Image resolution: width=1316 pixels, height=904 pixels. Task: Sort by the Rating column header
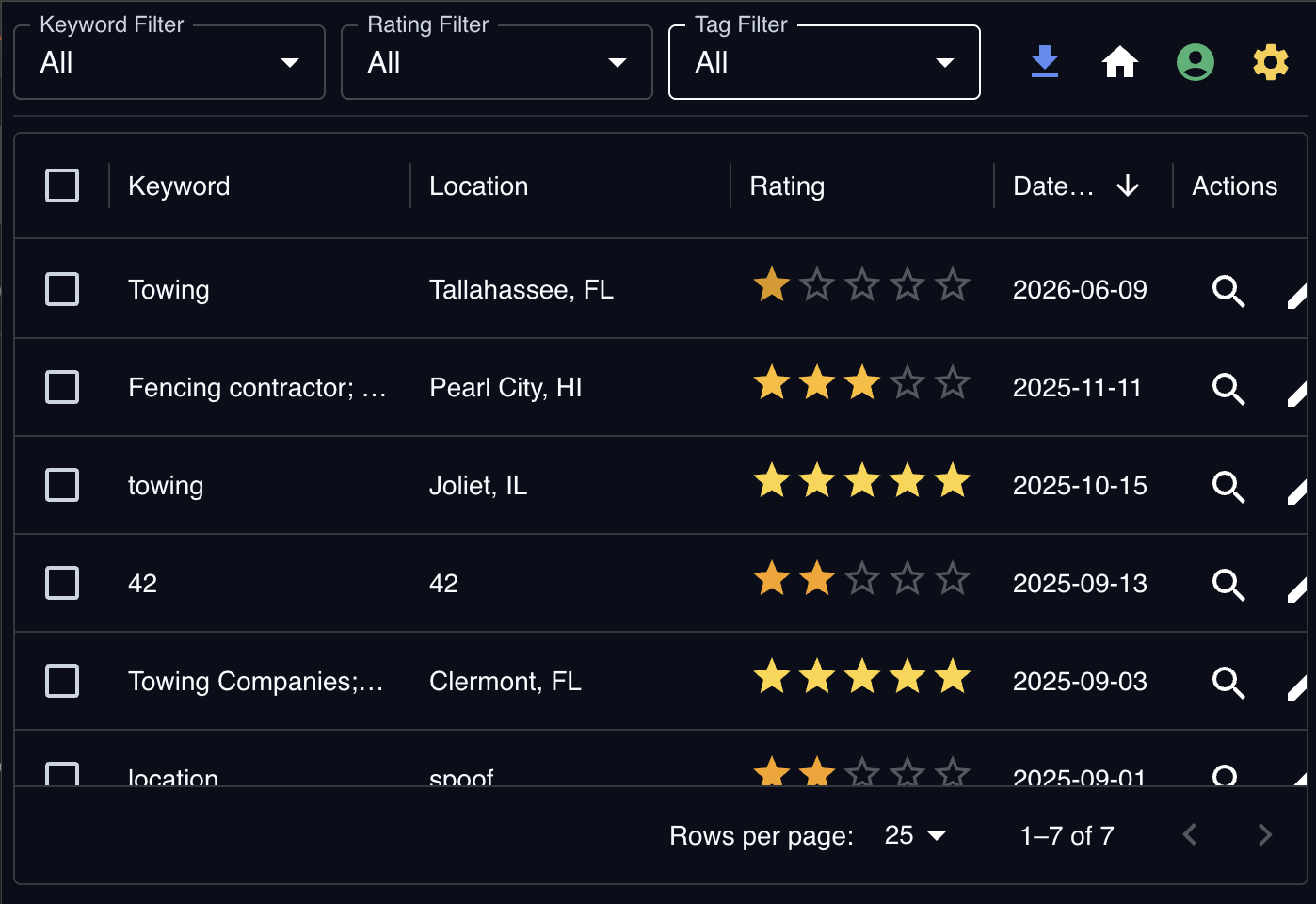pyautogui.click(x=787, y=186)
